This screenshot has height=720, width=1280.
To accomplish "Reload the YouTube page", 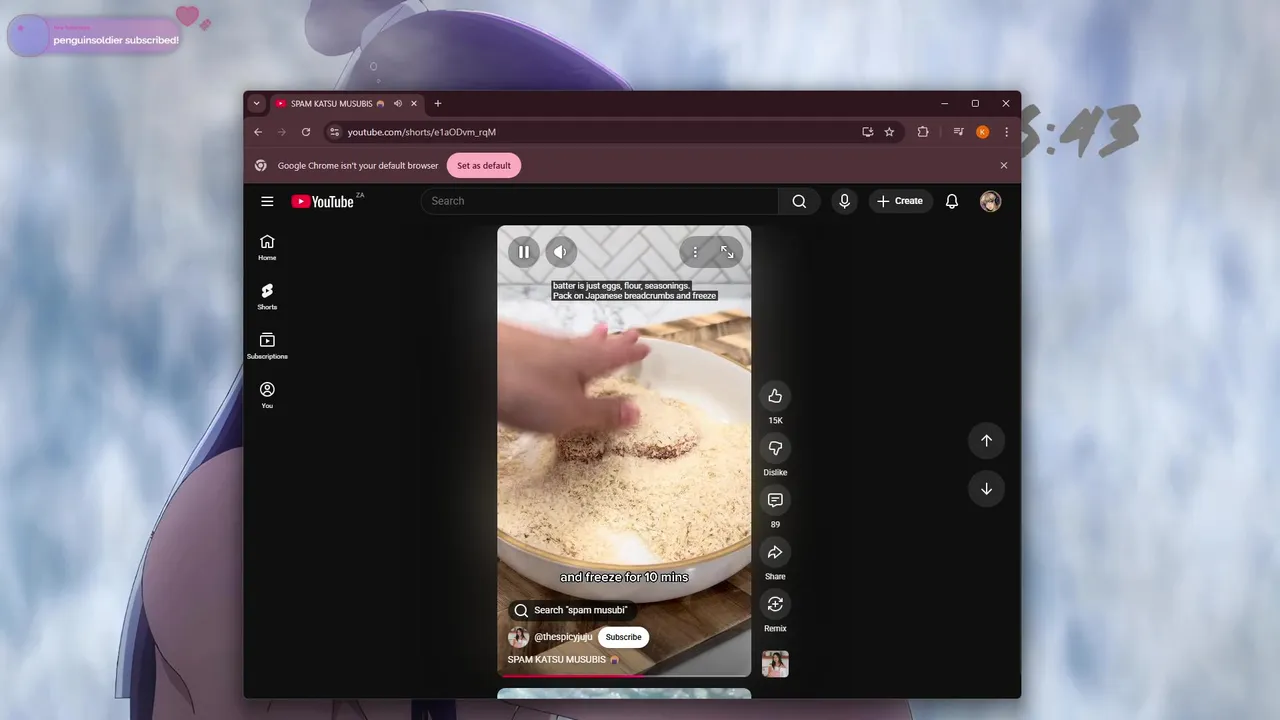I will [306, 132].
